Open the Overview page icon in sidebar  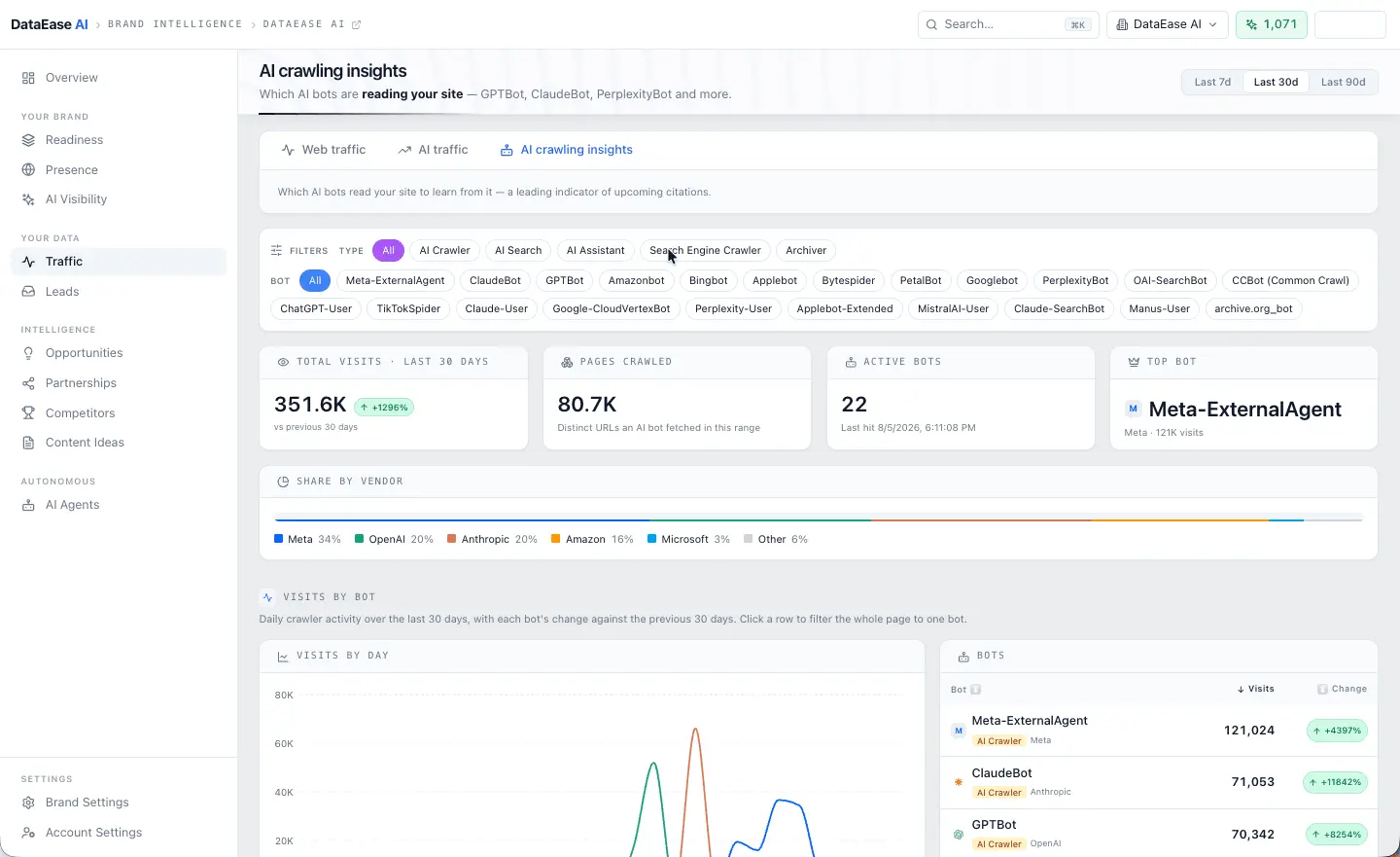click(28, 78)
